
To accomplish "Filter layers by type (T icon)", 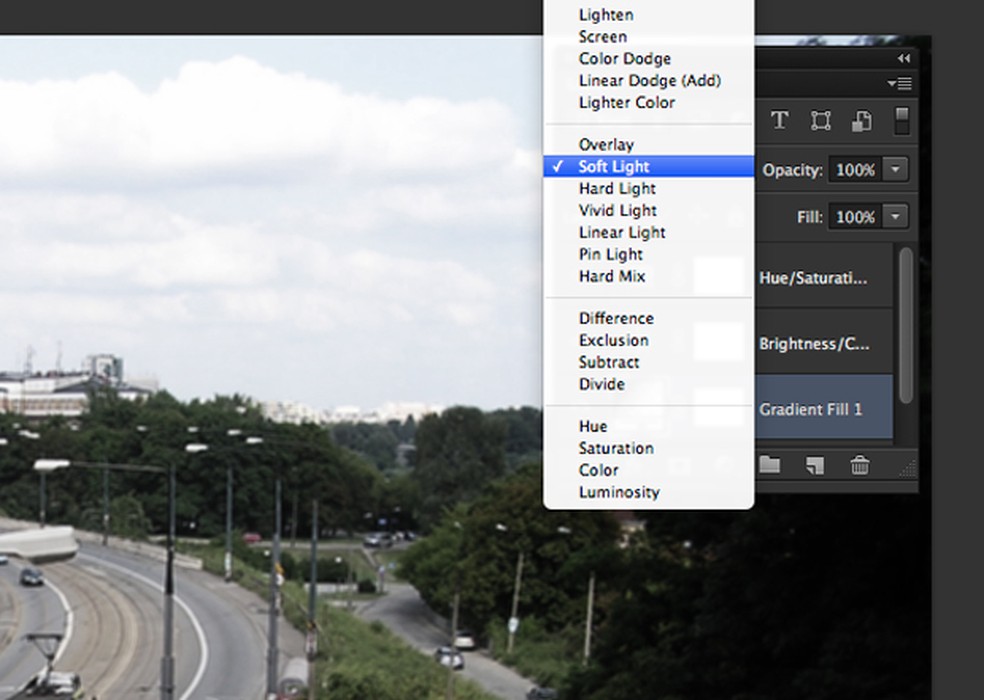I will (779, 120).
